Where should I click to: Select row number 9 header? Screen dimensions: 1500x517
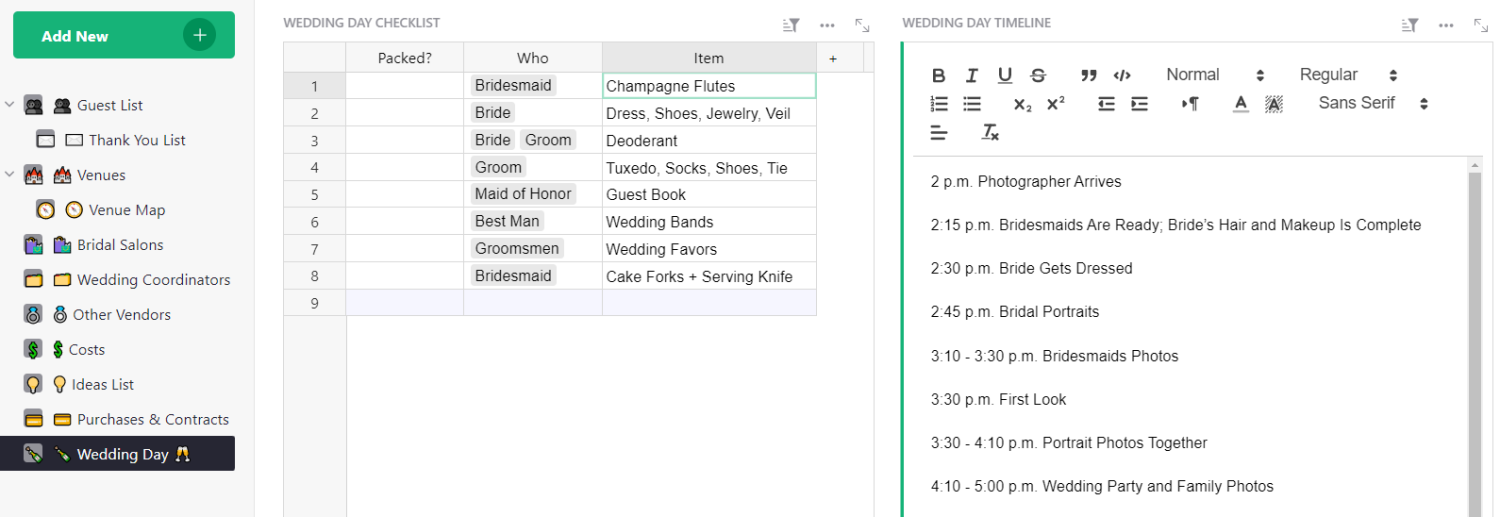314,303
